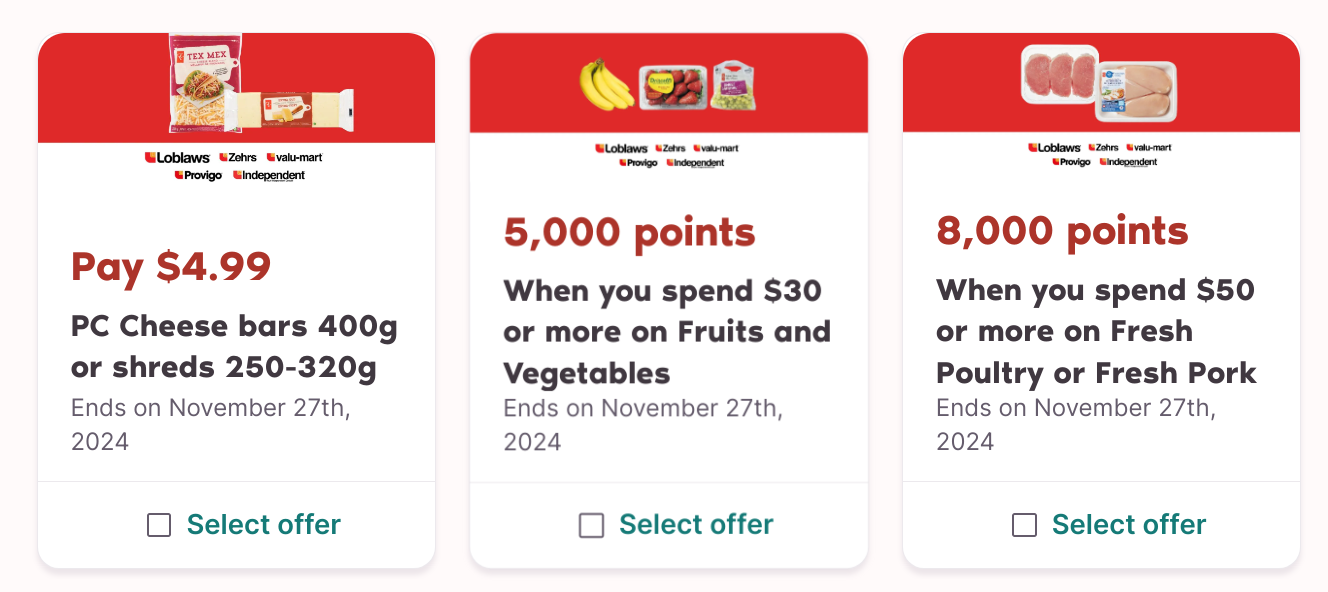The width and height of the screenshot is (1328, 592).
Task: Select the bananas picture on the produce card
Action: [606, 84]
